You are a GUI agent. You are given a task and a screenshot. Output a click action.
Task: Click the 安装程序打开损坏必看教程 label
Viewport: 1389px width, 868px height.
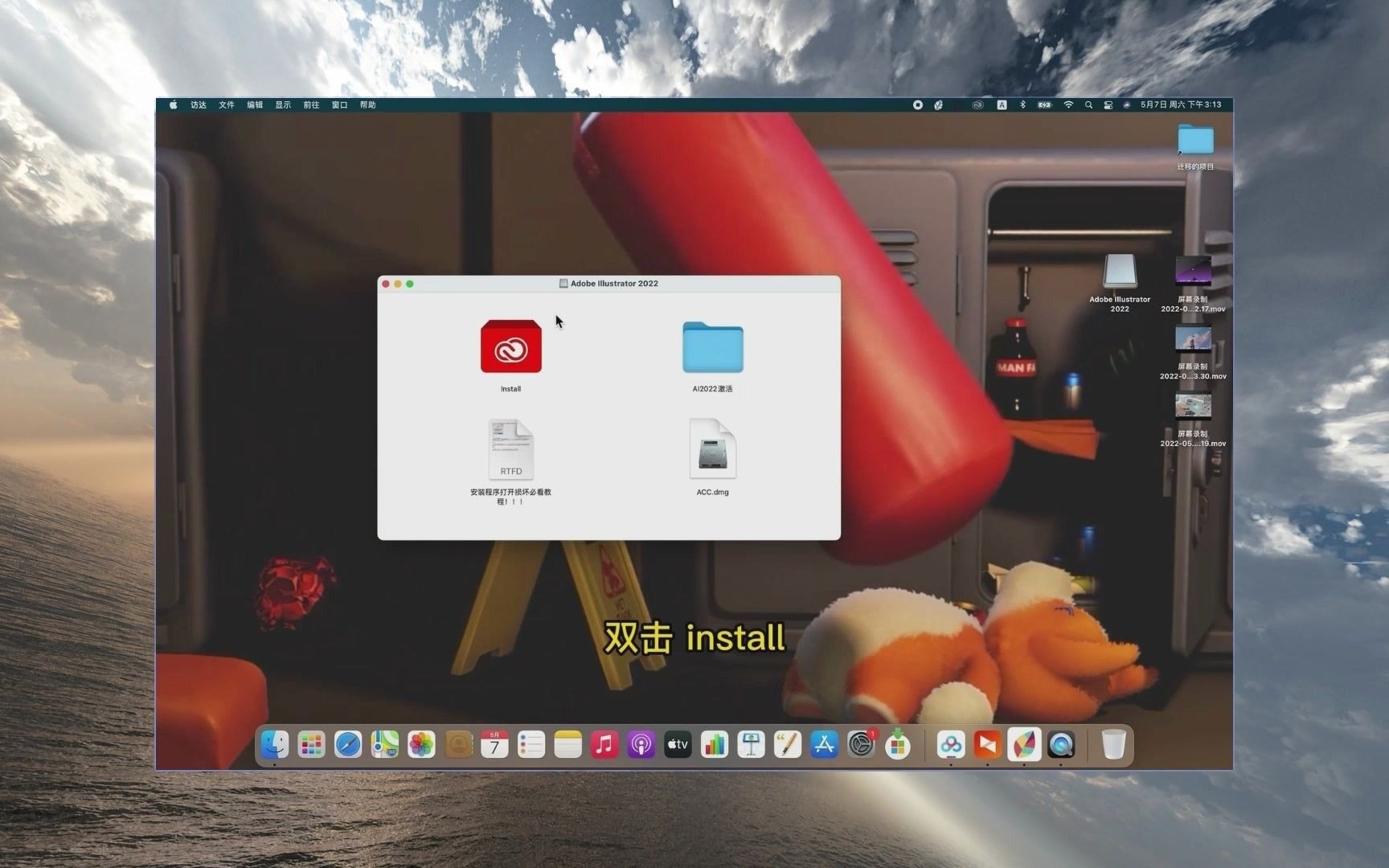510,497
